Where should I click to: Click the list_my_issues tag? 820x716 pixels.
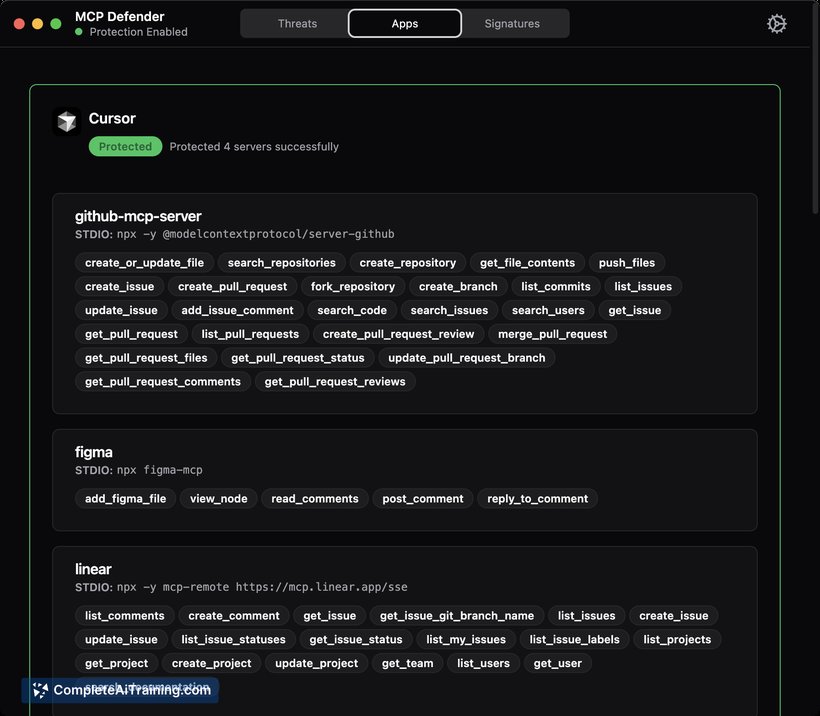pyautogui.click(x=466, y=640)
